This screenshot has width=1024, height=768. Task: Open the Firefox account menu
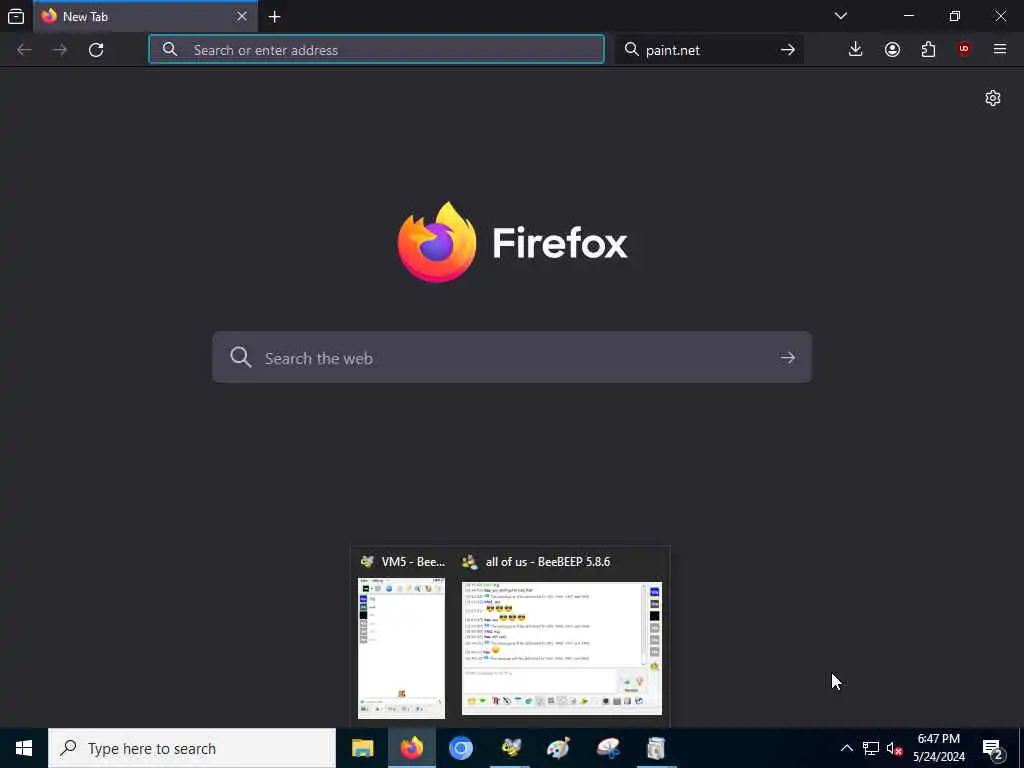click(892, 50)
